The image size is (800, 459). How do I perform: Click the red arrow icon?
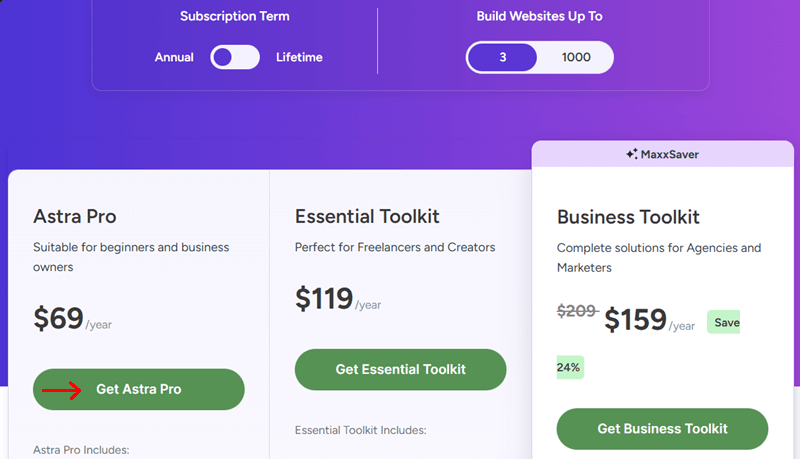[x=62, y=389]
